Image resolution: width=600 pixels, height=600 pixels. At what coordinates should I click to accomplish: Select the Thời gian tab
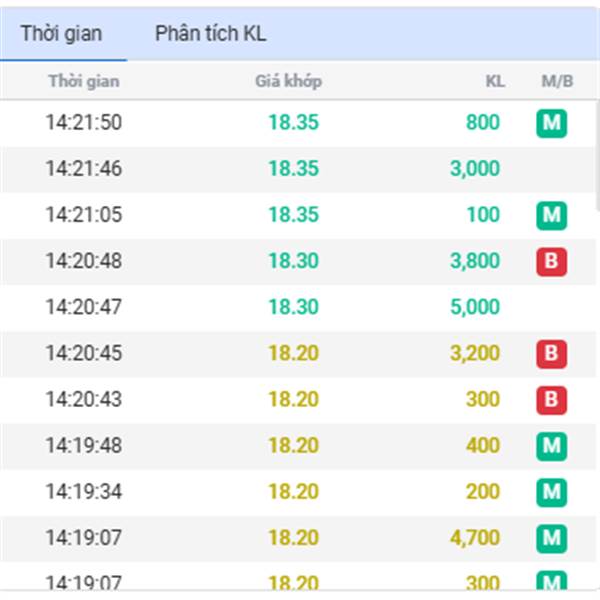tap(61, 34)
